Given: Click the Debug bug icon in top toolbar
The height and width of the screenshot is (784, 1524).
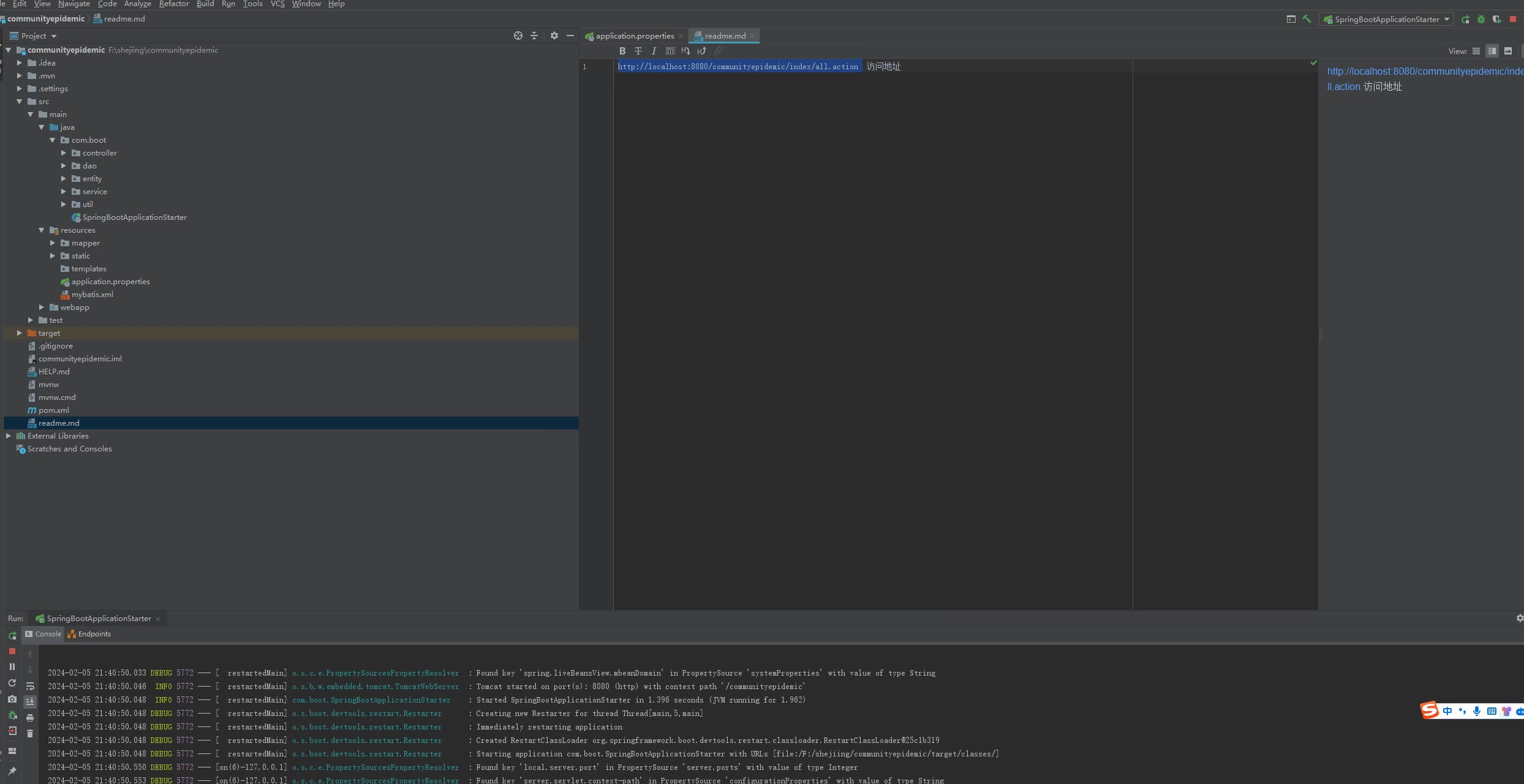Looking at the screenshot, I should pyautogui.click(x=1481, y=19).
